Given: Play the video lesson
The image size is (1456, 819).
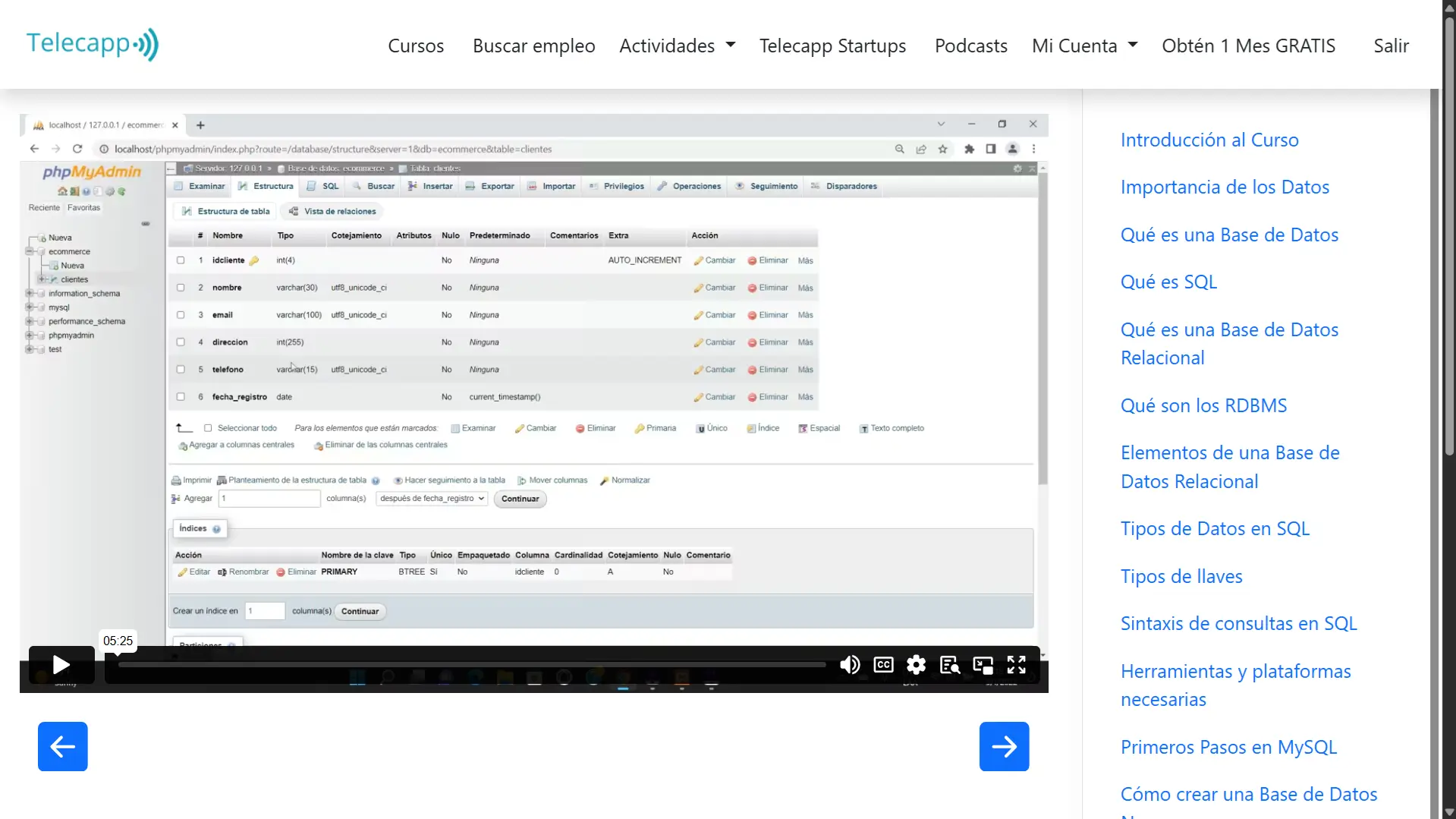Looking at the screenshot, I should (x=61, y=664).
